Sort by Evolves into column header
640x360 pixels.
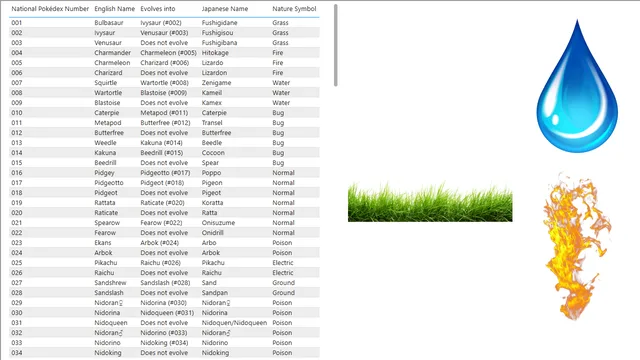(158, 9)
